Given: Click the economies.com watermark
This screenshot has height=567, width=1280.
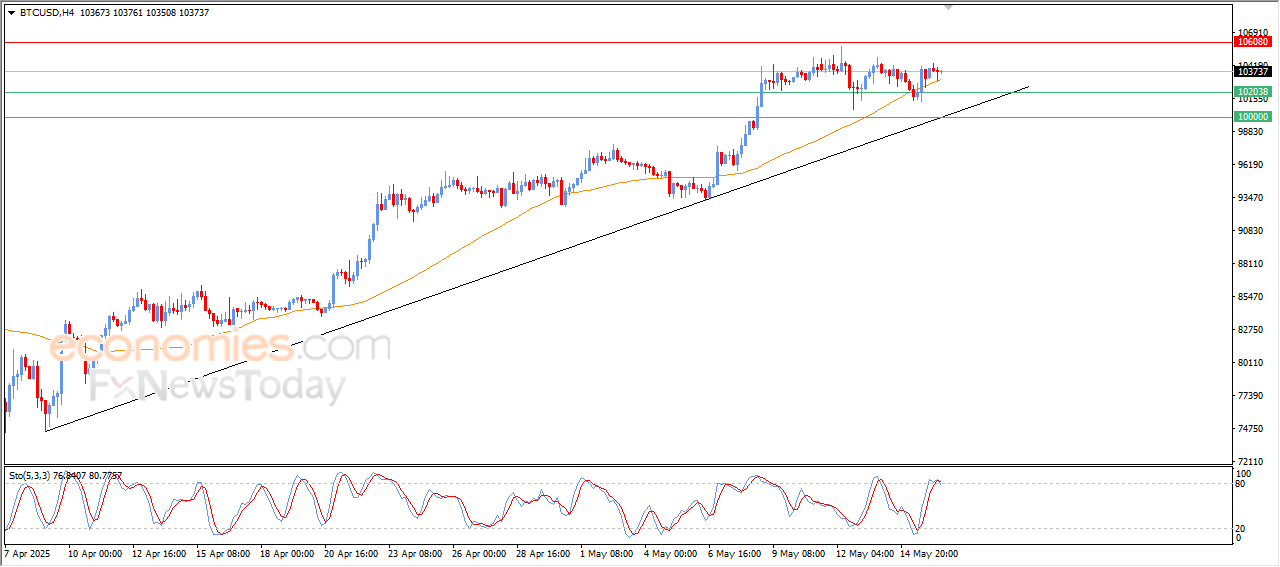Looking at the screenshot, I should (220, 346).
